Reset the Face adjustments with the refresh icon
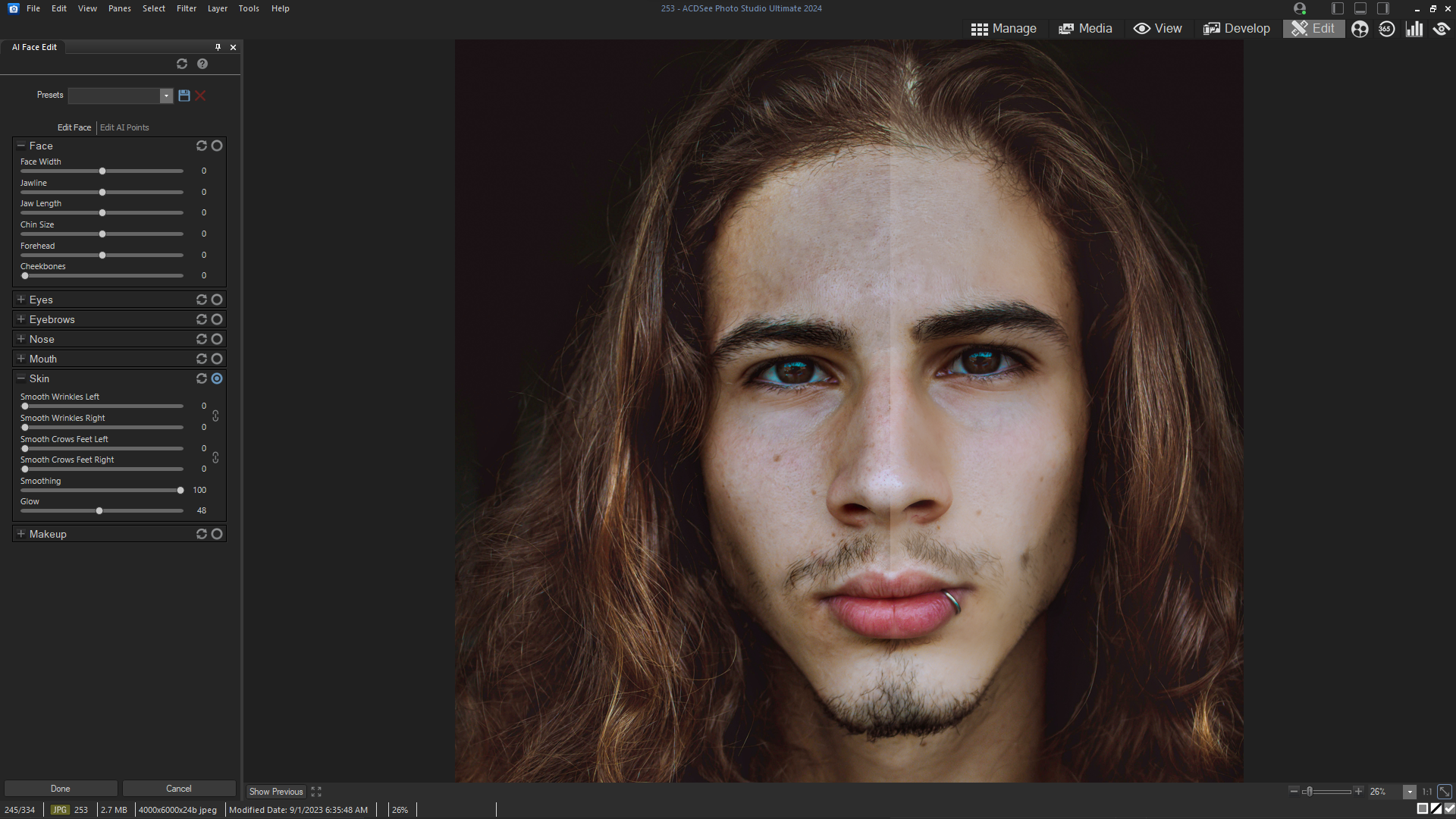This screenshot has width=1456, height=819. tap(201, 146)
